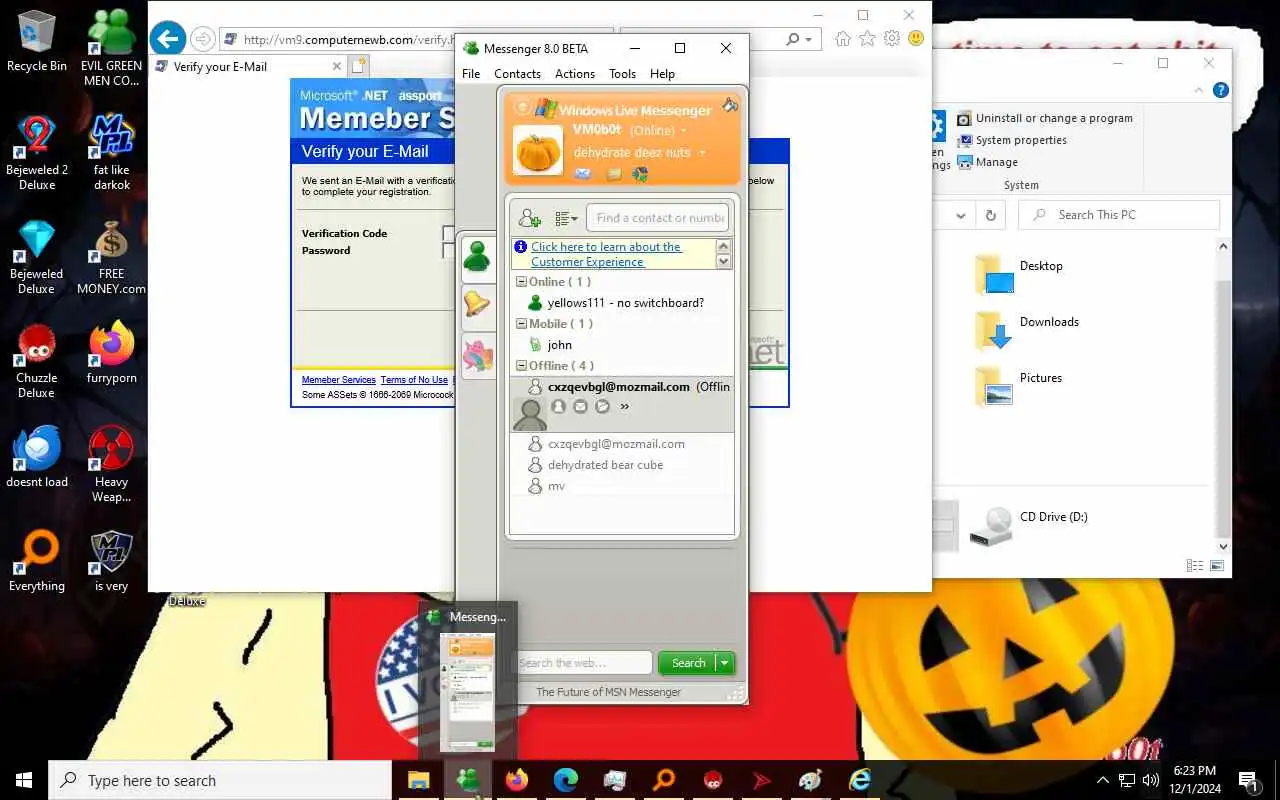Click the MSN Today house icon
1280x800 pixels.
640,174
